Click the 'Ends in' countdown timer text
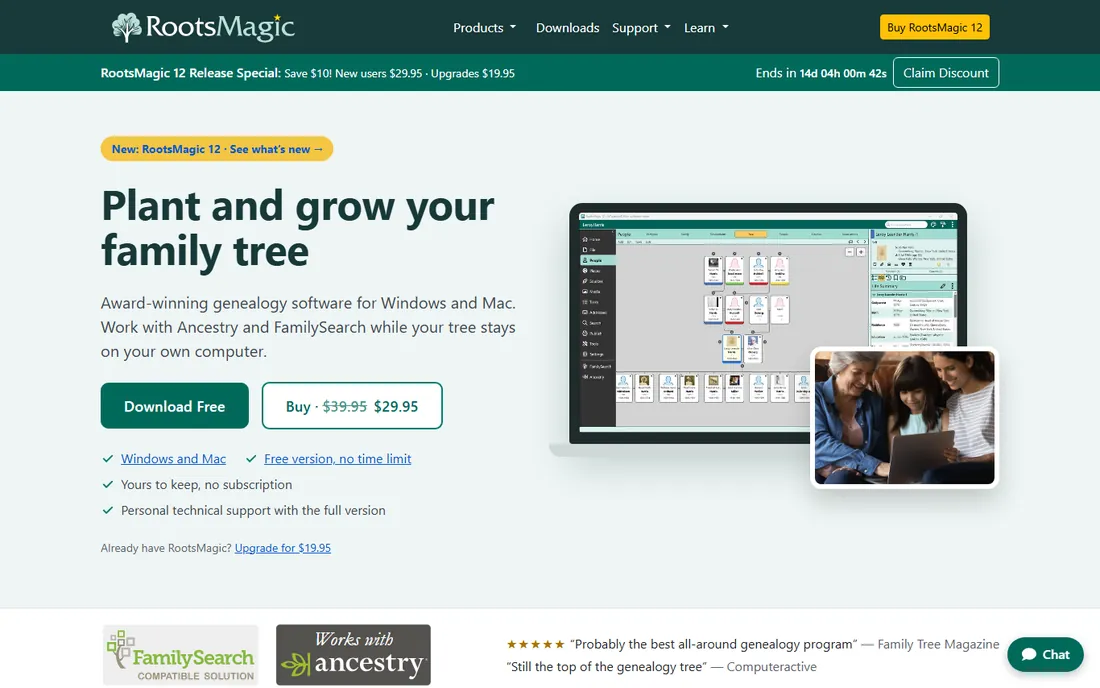 click(821, 73)
